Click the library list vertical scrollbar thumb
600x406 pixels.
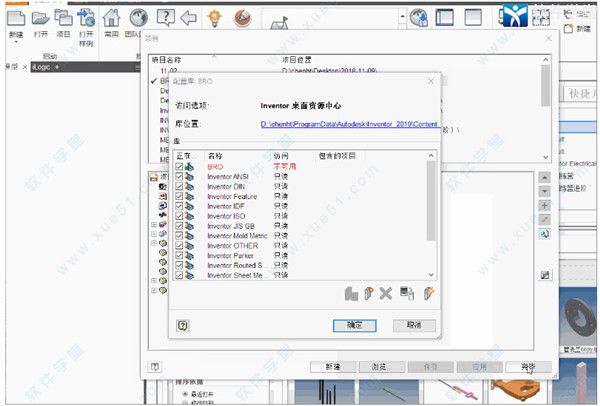431,201
